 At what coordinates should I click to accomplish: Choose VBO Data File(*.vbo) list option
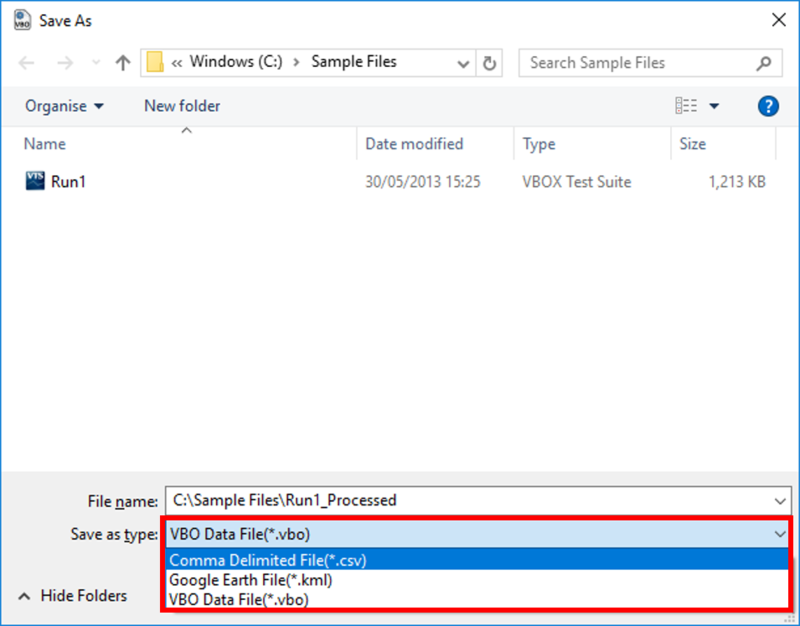coord(478,599)
